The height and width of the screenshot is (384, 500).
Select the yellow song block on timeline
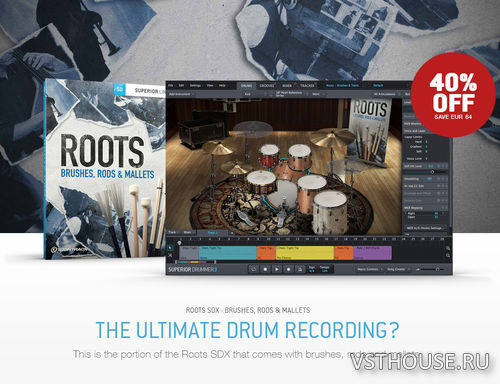click(x=305, y=253)
